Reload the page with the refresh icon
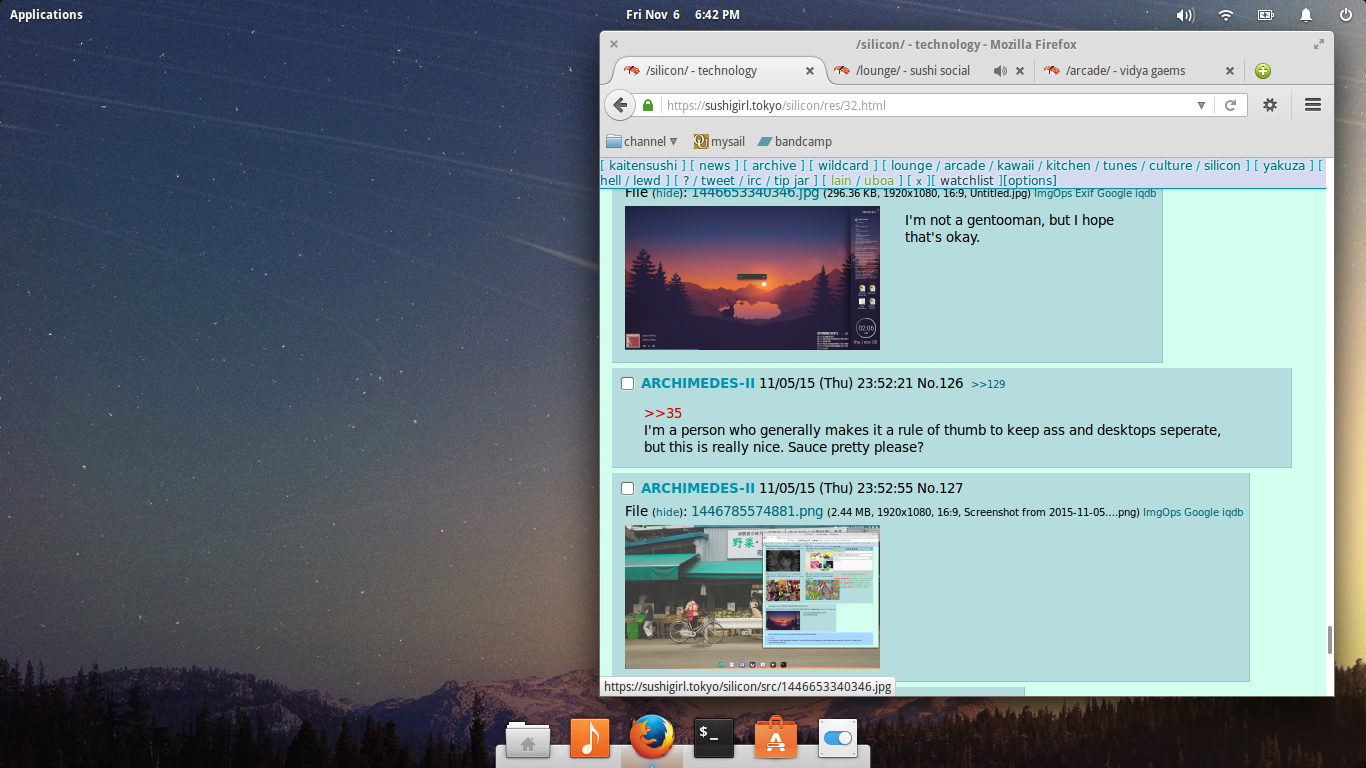Screen dimensions: 1366x768 coord(1231,105)
